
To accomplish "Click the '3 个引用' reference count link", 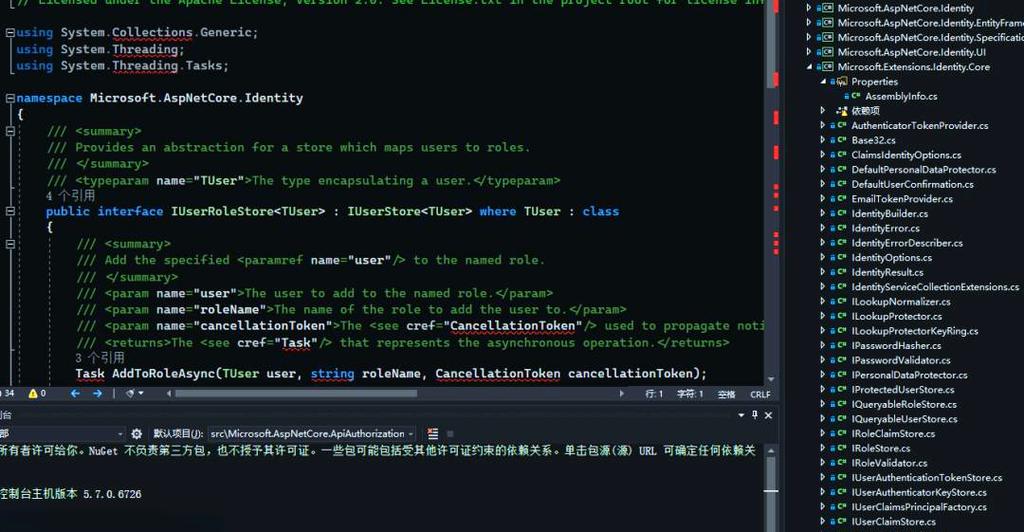I will [x=99, y=358].
